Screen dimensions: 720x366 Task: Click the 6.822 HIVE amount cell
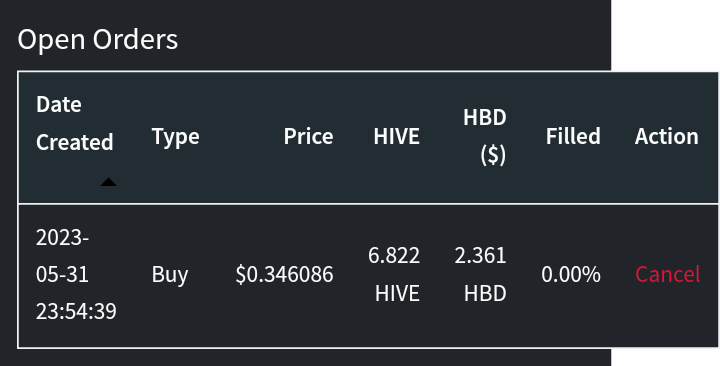pyautogui.click(x=394, y=275)
